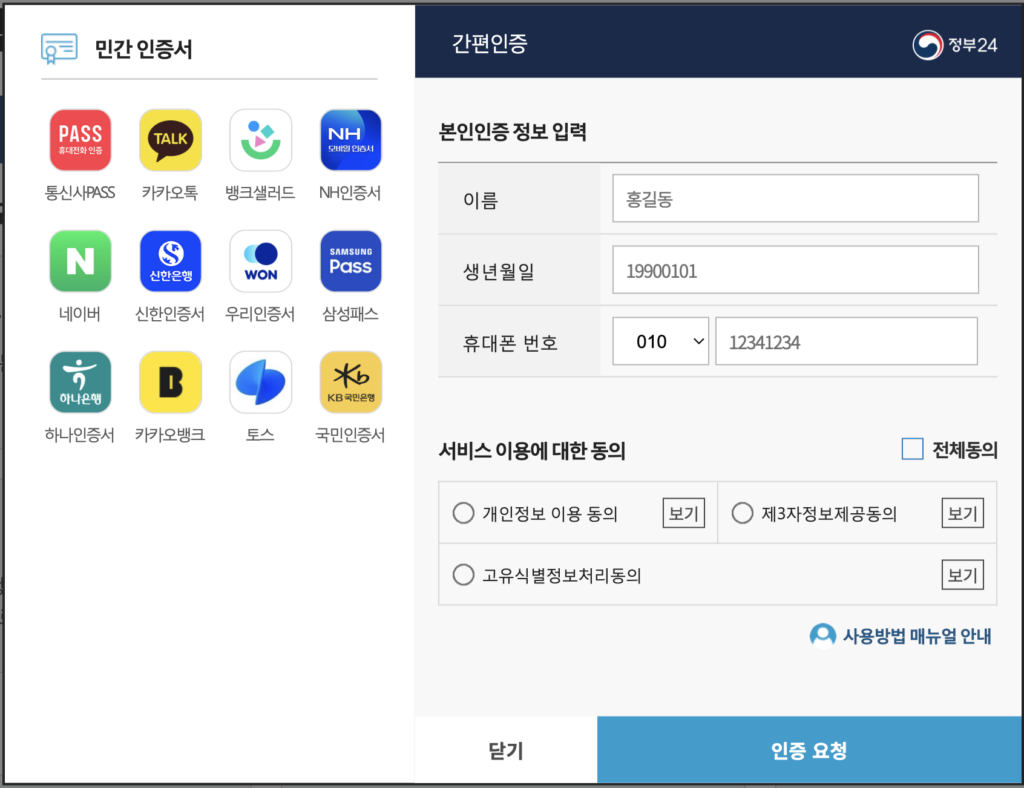This screenshot has height=788, width=1024.
Task: Enable the 제3자정보제공동의 radio button
Action: click(x=742, y=513)
